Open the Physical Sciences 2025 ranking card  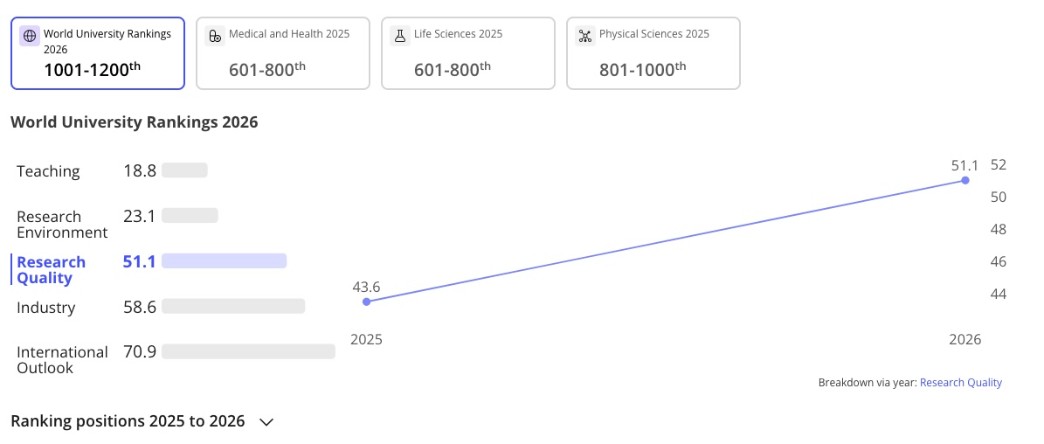pos(653,54)
